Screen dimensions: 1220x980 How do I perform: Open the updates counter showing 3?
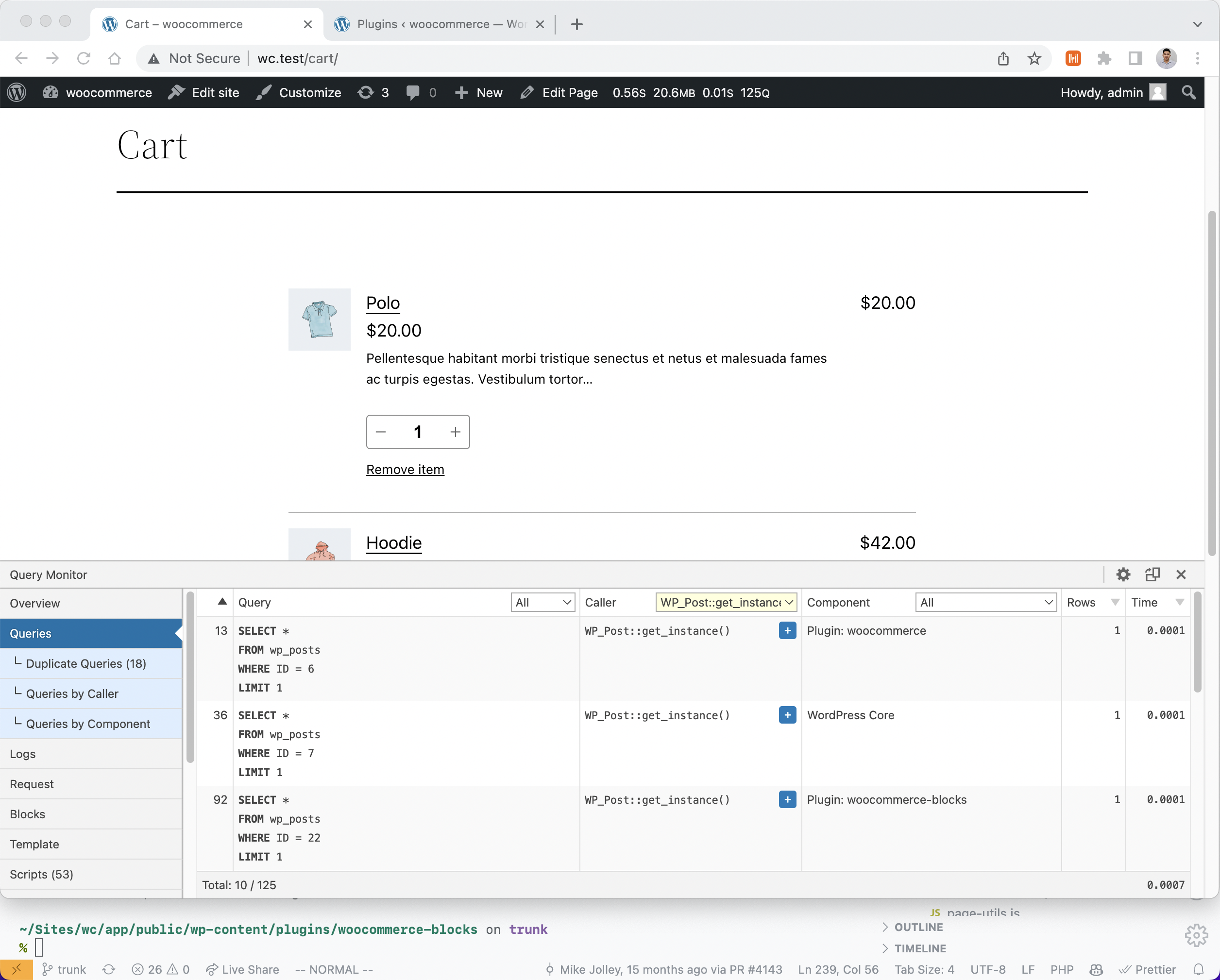pos(373,92)
